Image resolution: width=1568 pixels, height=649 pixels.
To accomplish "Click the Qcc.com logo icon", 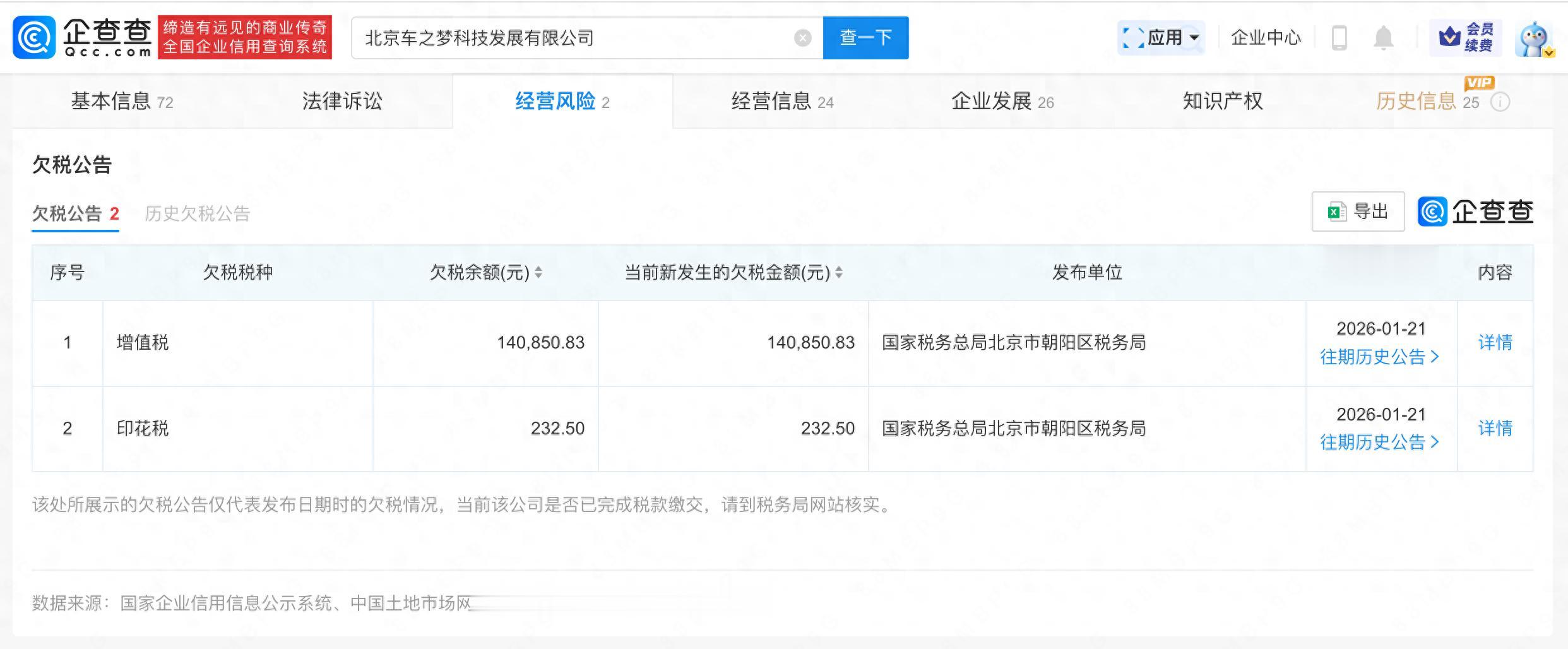I will [34, 37].
